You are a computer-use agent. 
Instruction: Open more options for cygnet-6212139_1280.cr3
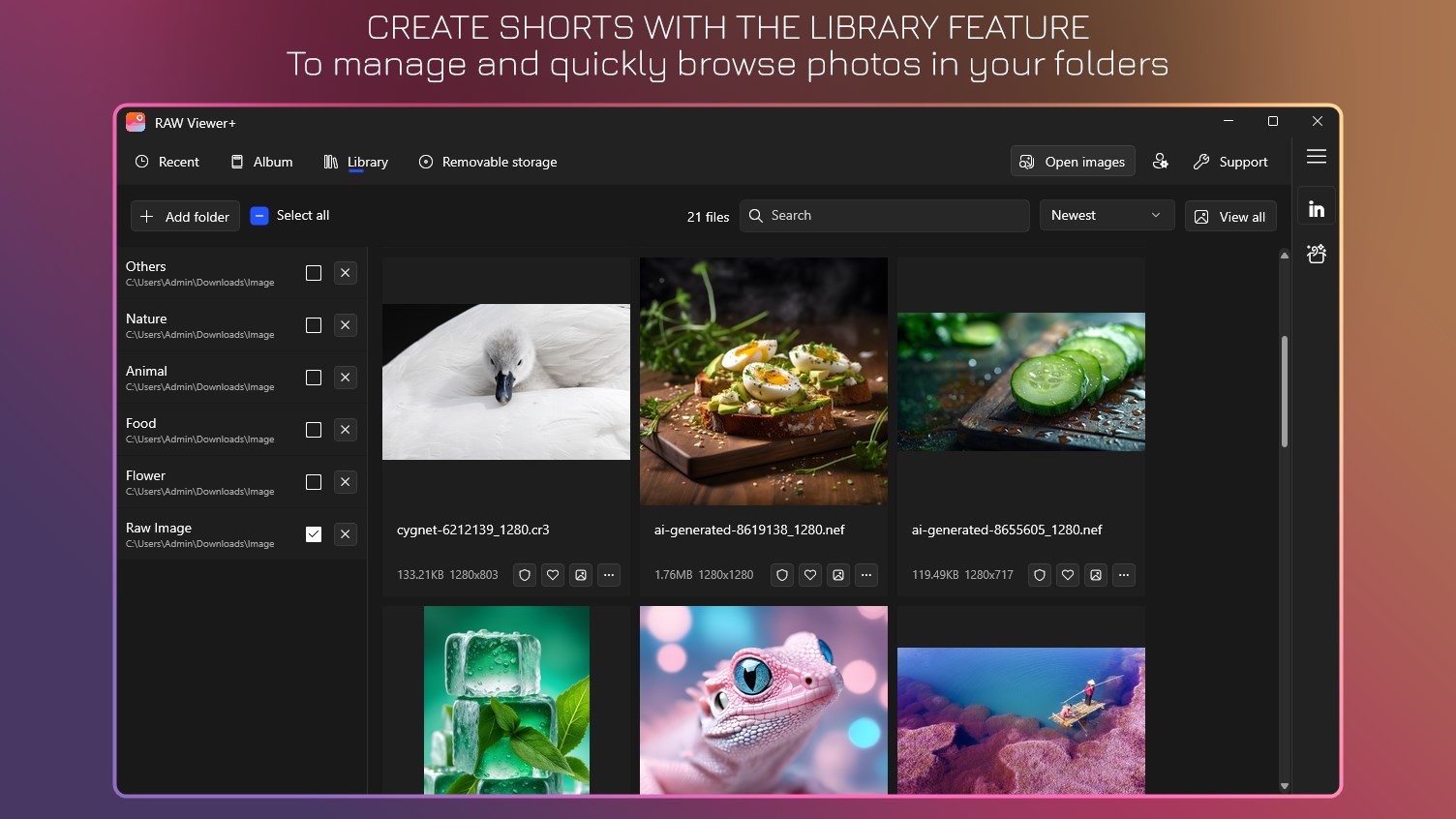coord(609,575)
